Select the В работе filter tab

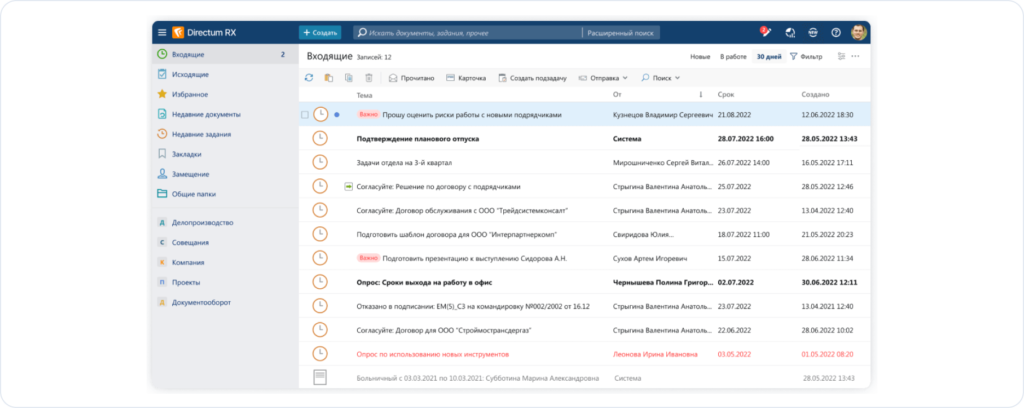pos(733,56)
